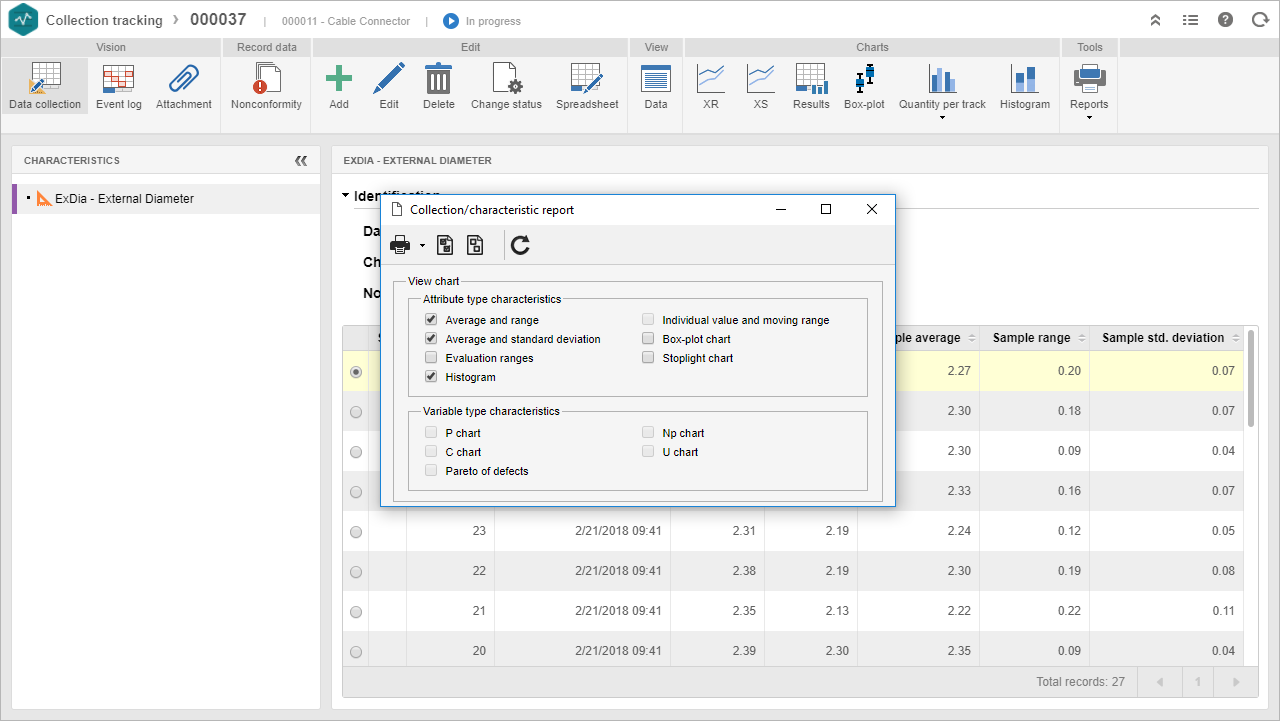This screenshot has height=721, width=1280.
Task: Go to previous page of records
Action: [x=1160, y=682]
